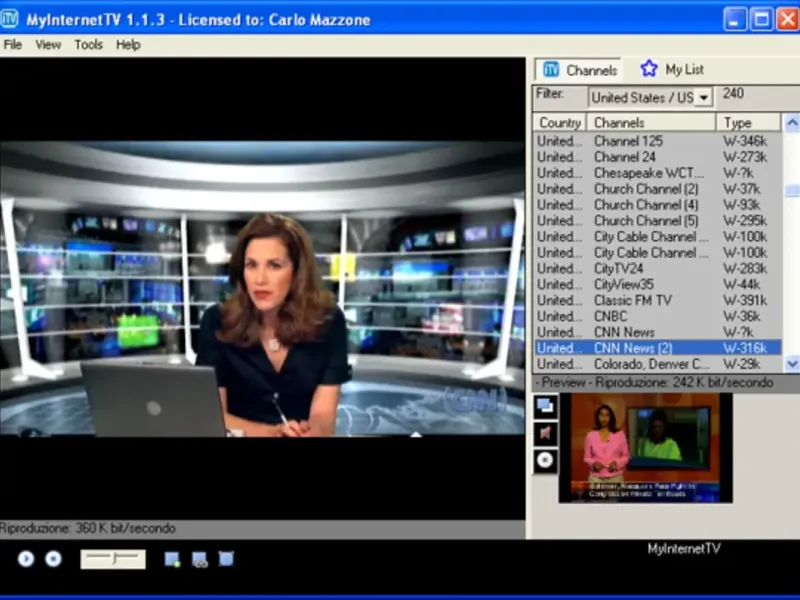Screen dimensions: 800x600
Task: Stop the main video playback
Action: 53,559
